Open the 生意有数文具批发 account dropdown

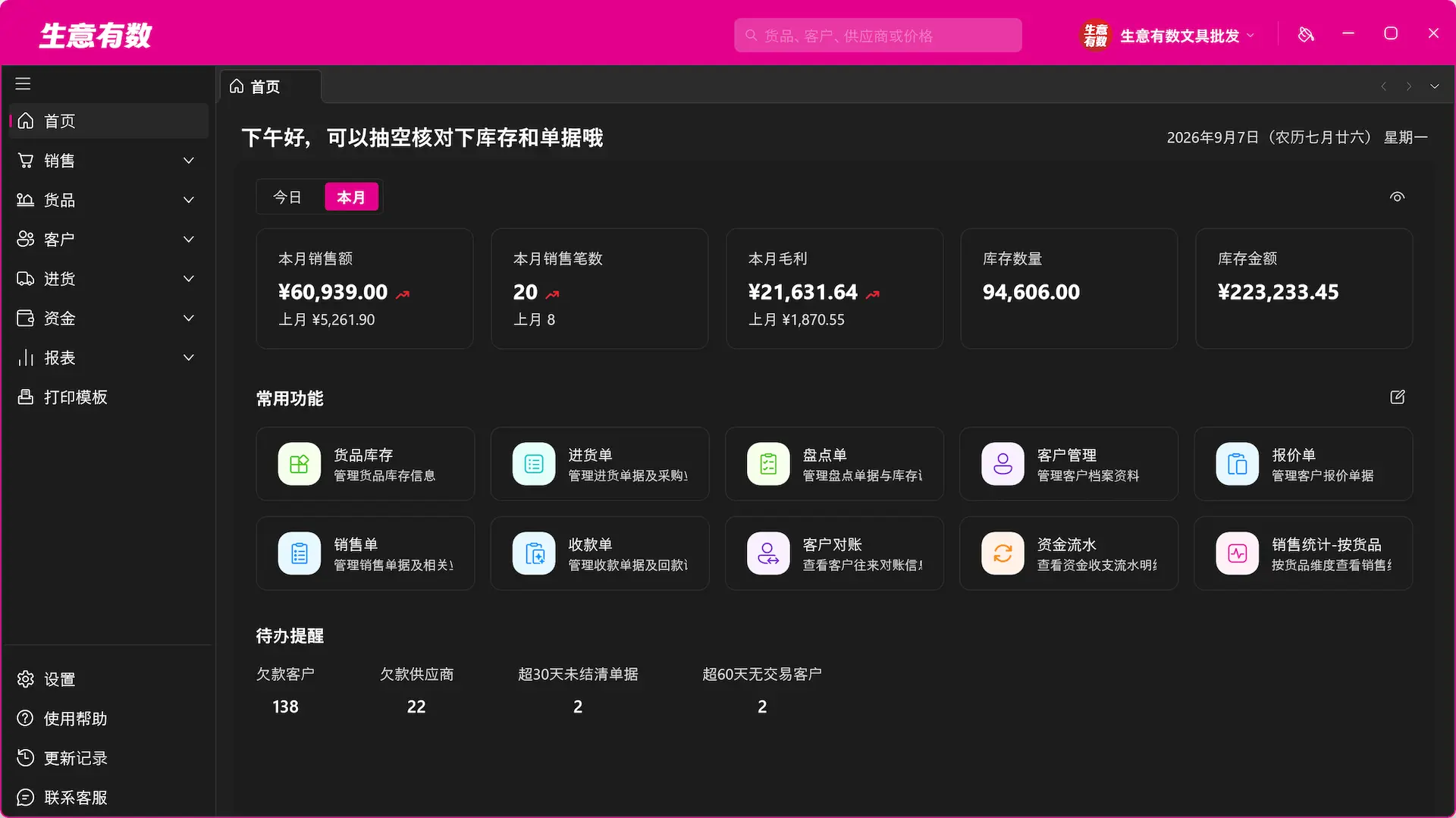coord(1188,36)
